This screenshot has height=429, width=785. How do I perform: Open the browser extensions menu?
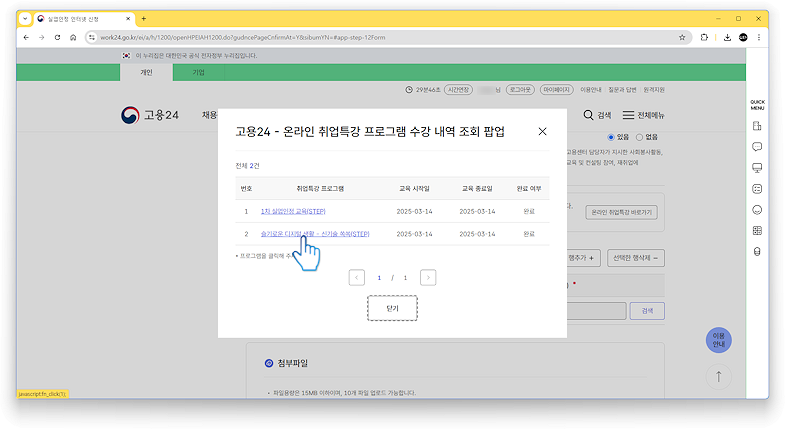pyautogui.click(x=704, y=37)
